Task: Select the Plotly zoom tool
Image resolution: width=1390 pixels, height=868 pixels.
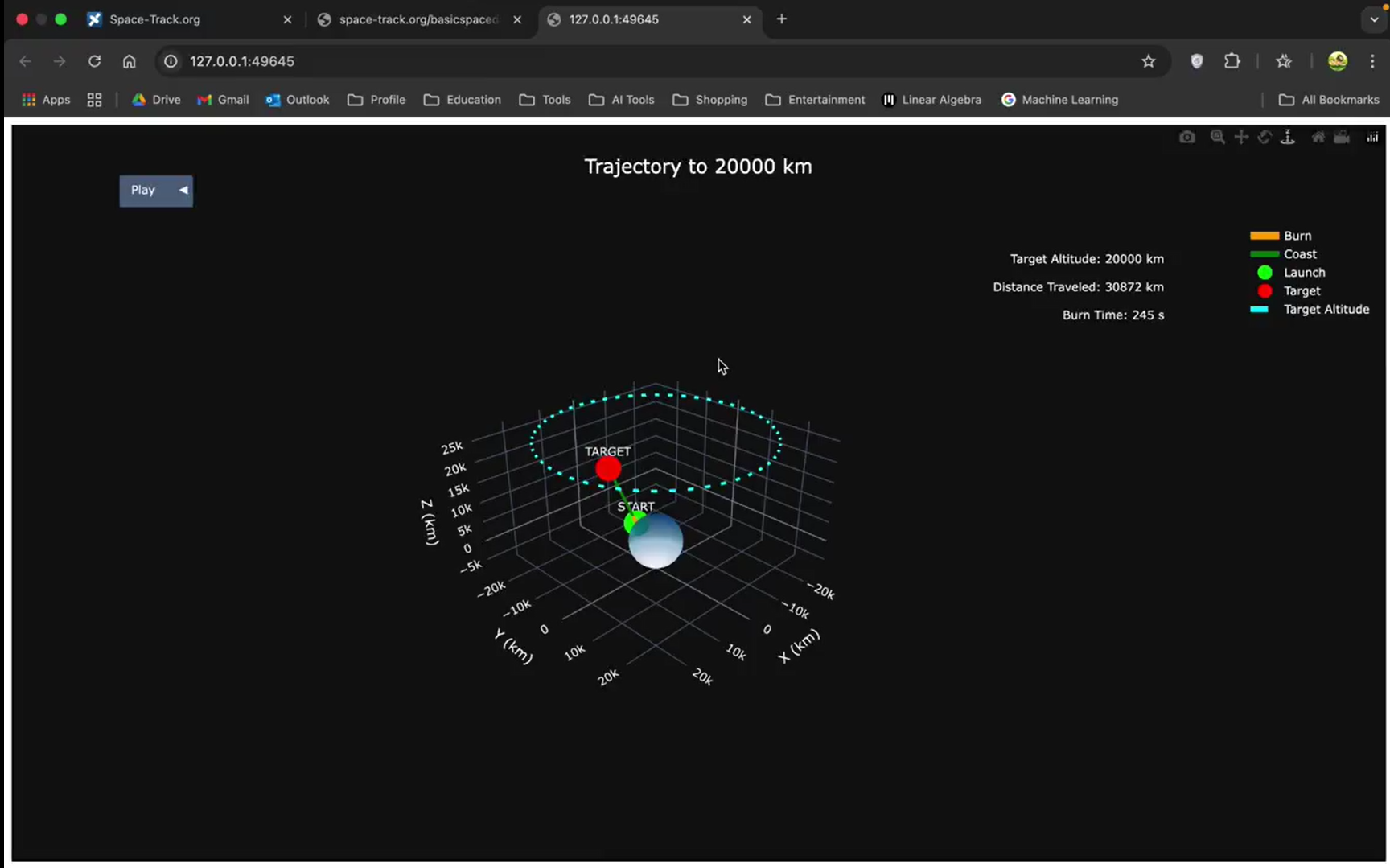Action: click(1218, 138)
